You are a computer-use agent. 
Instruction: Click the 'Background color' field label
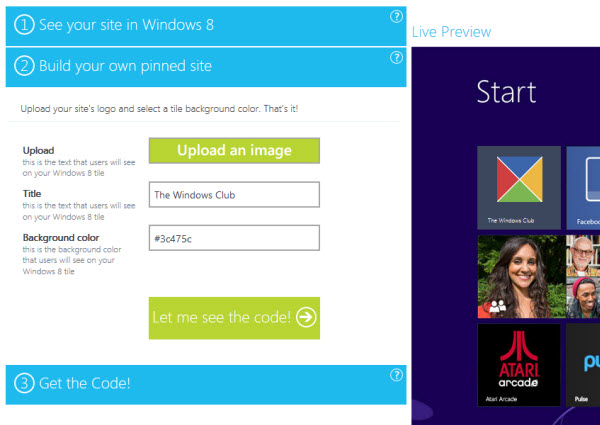(x=61, y=238)
